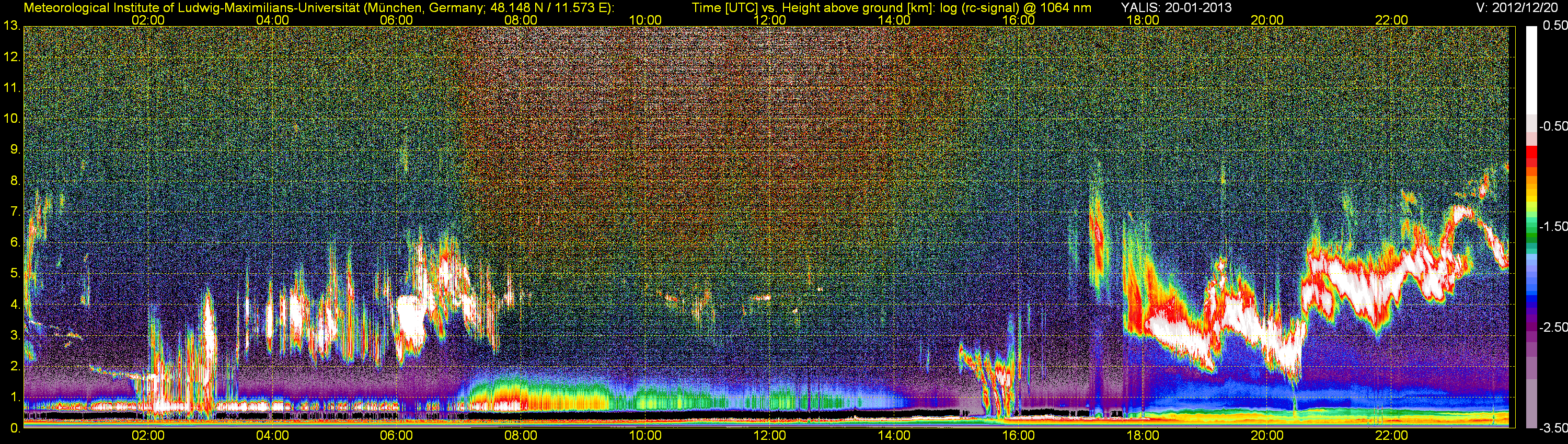This screenshot has height=444, width=1568.
Task: Select the Time [UTC] vs. Height heading
Action: click(x=813, y=7)
